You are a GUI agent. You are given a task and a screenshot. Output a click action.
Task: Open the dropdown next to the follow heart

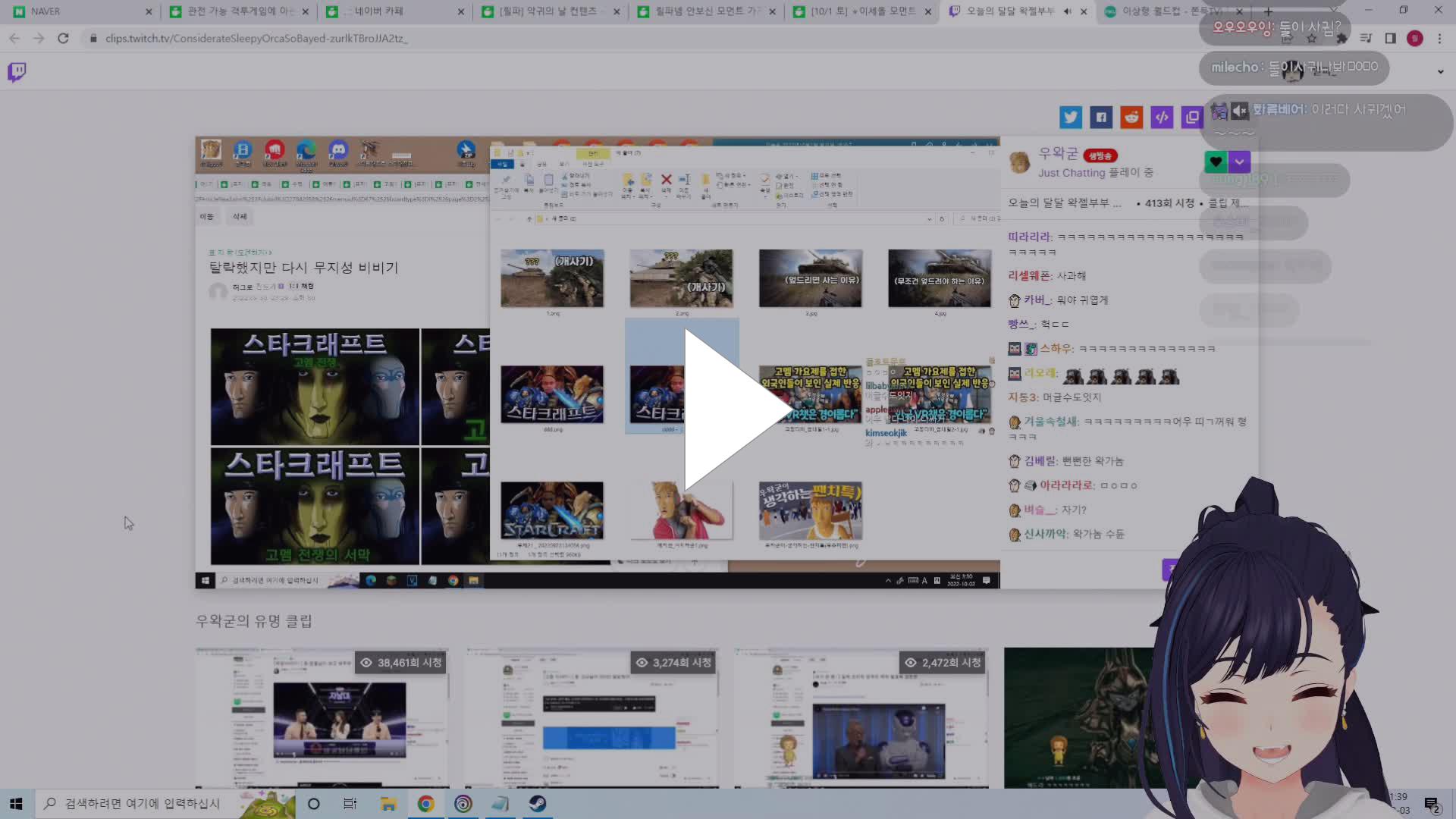(1239, 162)
